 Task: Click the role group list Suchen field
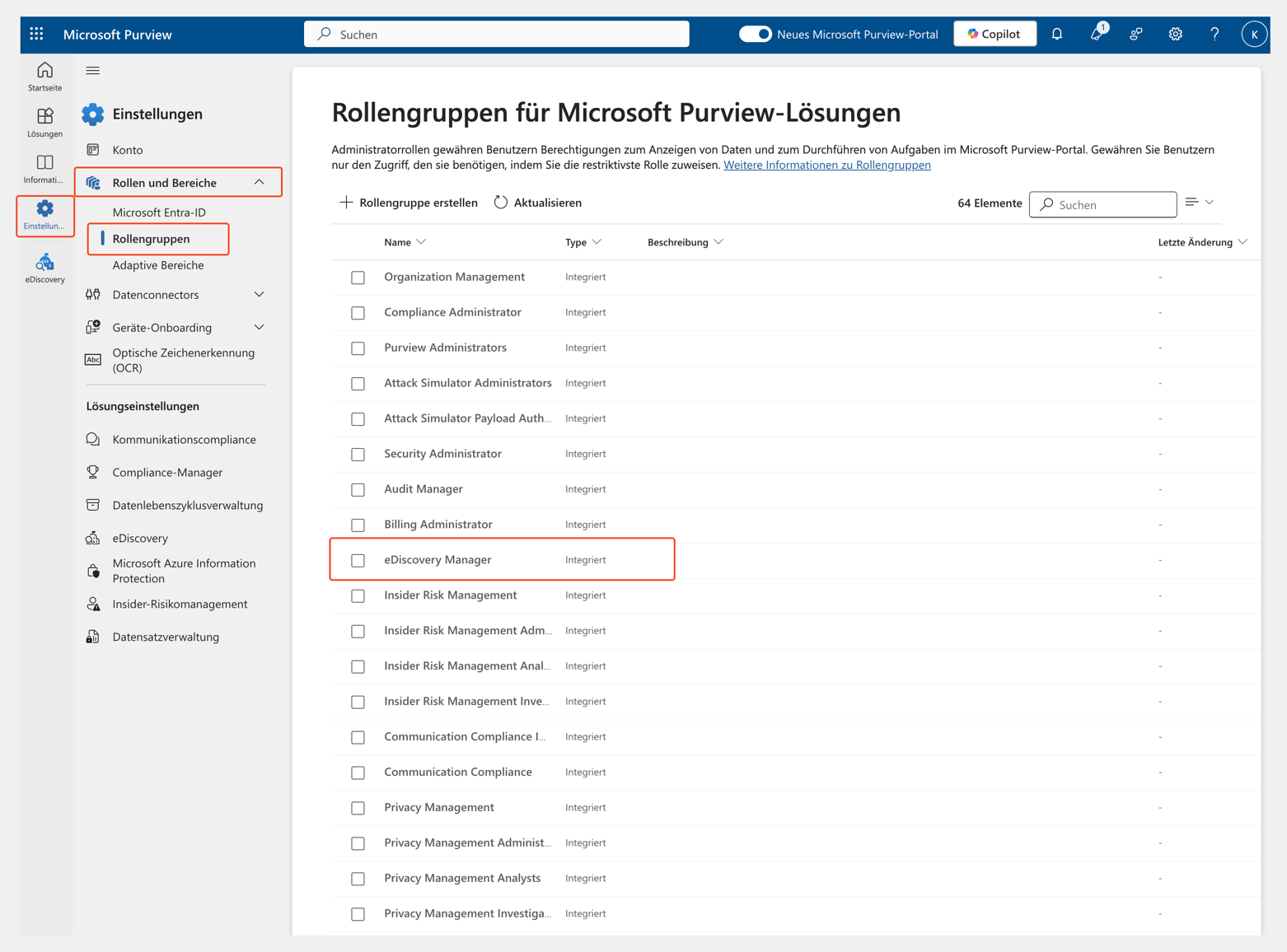(1102, 204)
